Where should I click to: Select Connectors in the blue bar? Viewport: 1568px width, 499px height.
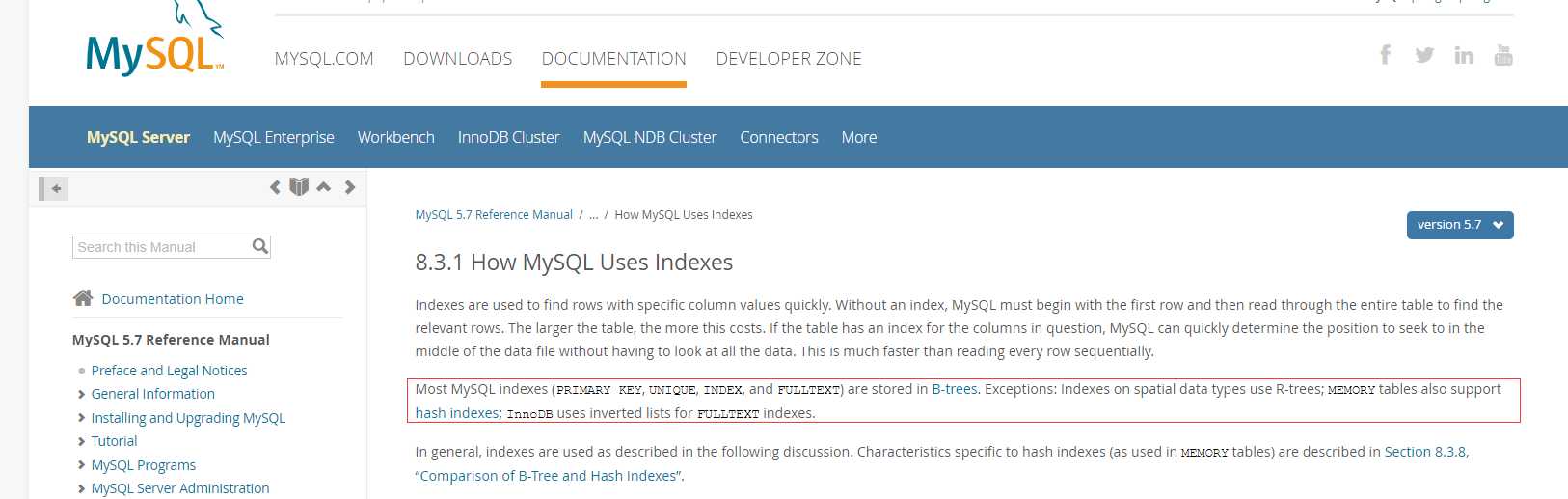[779, 137]
